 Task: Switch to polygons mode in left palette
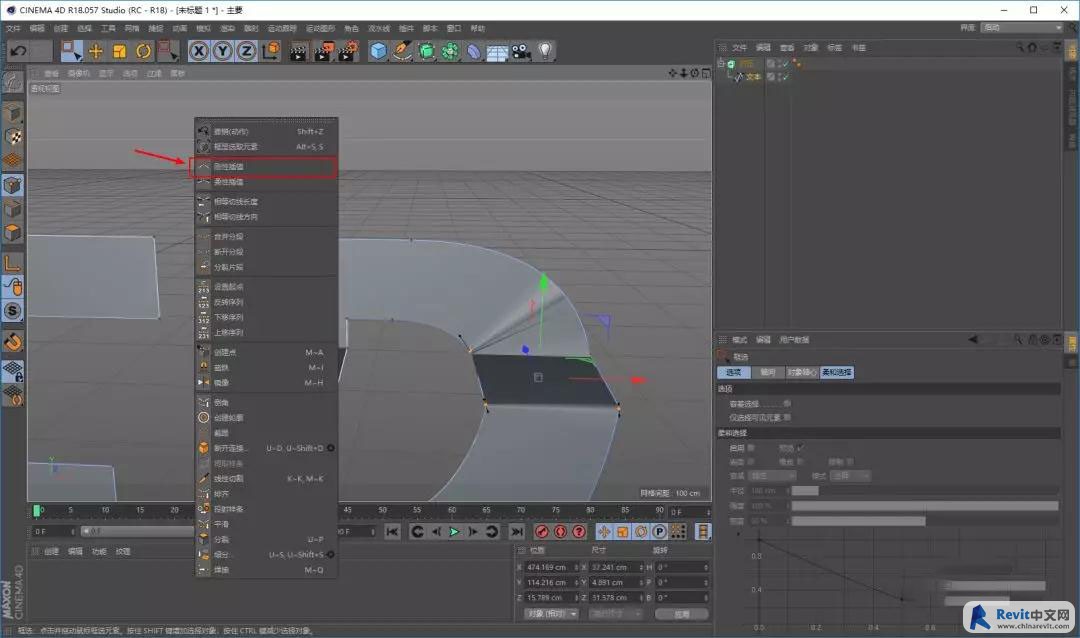13,233
